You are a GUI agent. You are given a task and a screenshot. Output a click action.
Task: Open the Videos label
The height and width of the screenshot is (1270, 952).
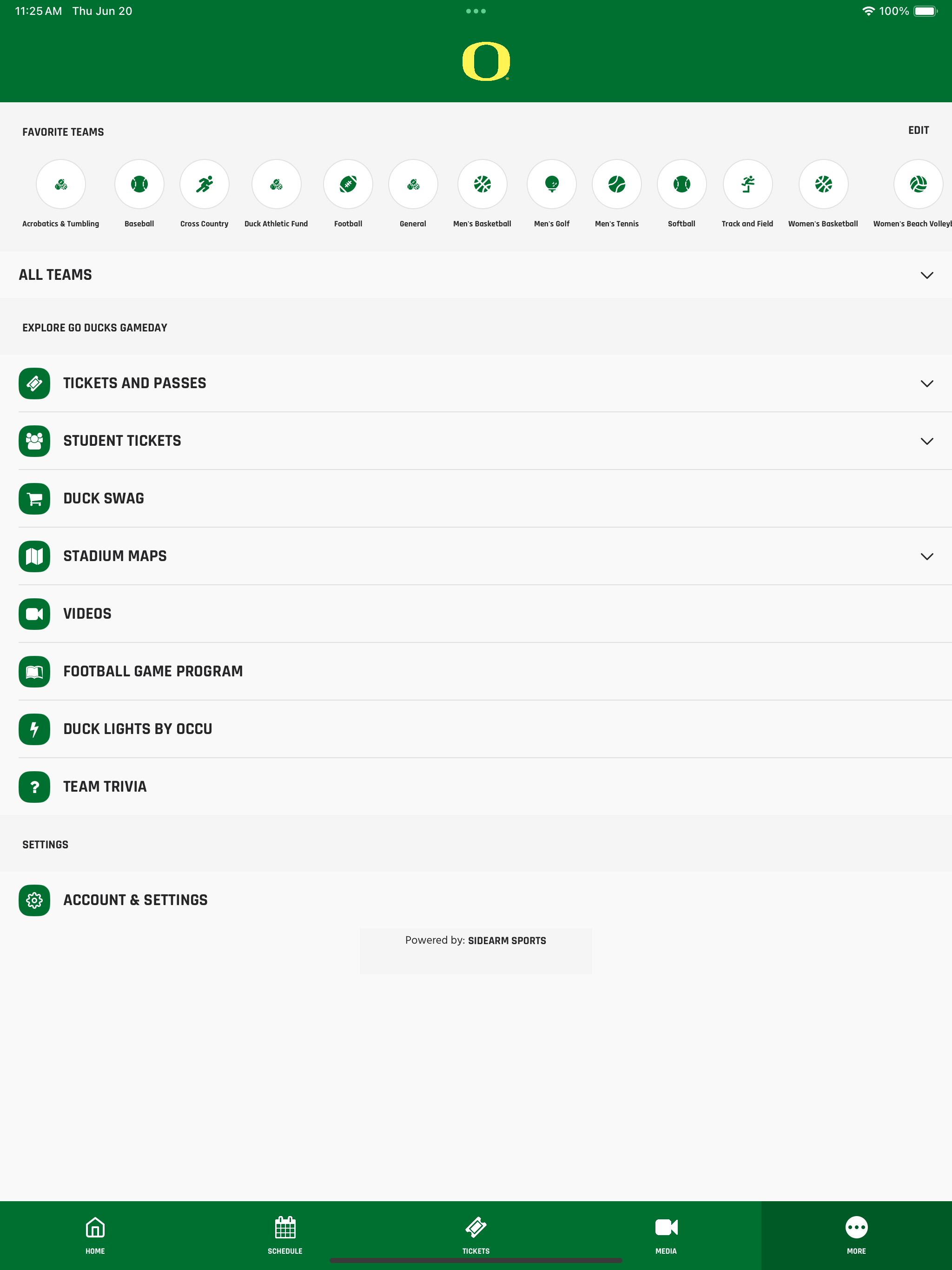point(87,614)
